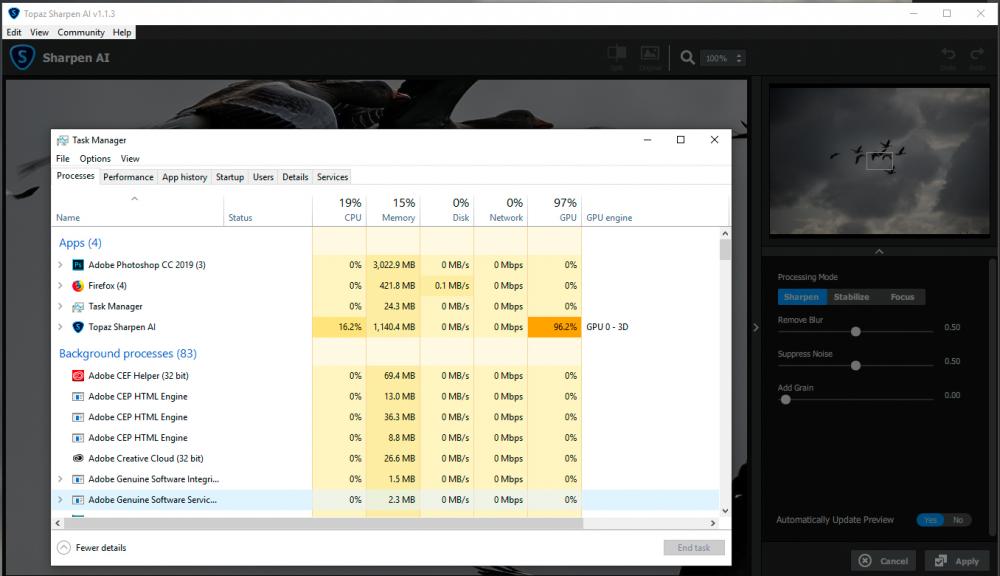Set Automatically Update Preview to No
This screenshot has width=1000, height=576.
tap(957, 520)
